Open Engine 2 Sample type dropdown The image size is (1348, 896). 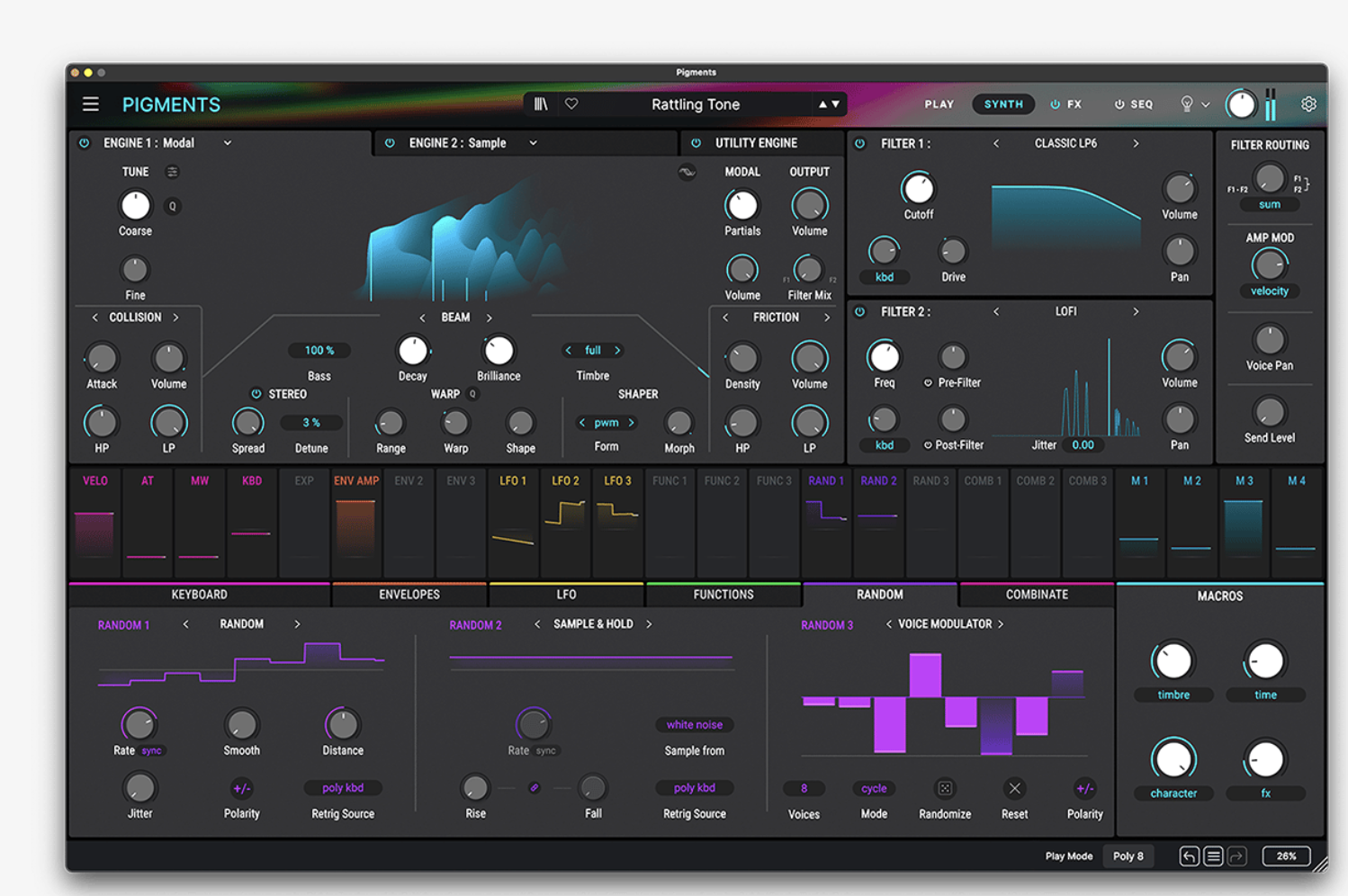pos(533,143)
